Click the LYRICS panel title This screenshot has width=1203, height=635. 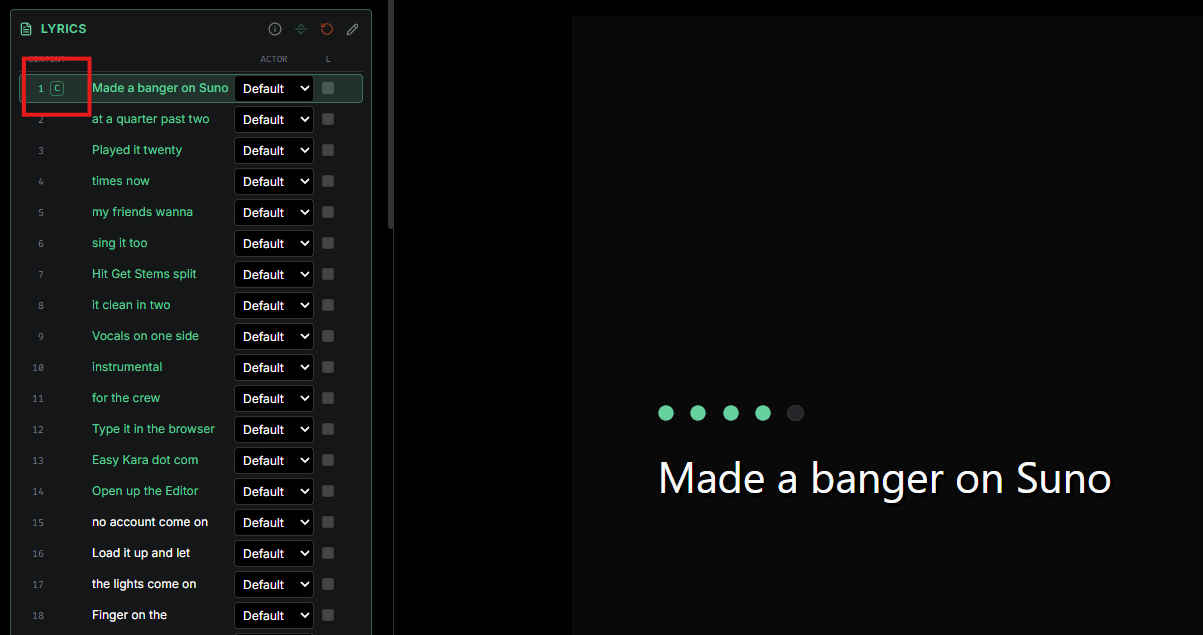(64, 29)
